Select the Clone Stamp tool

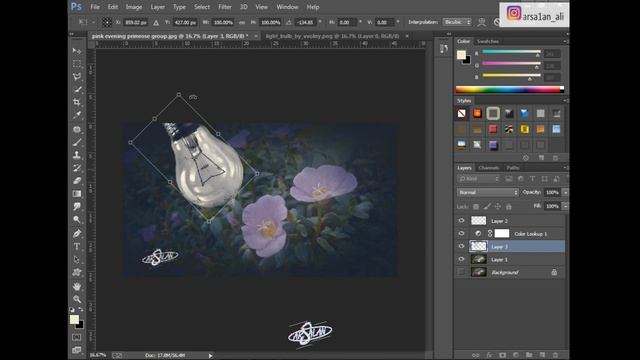click(x=76, y=155)
